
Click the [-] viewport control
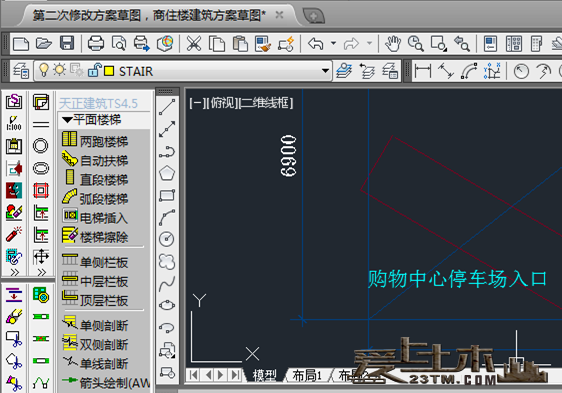click(x=197, y=103)
